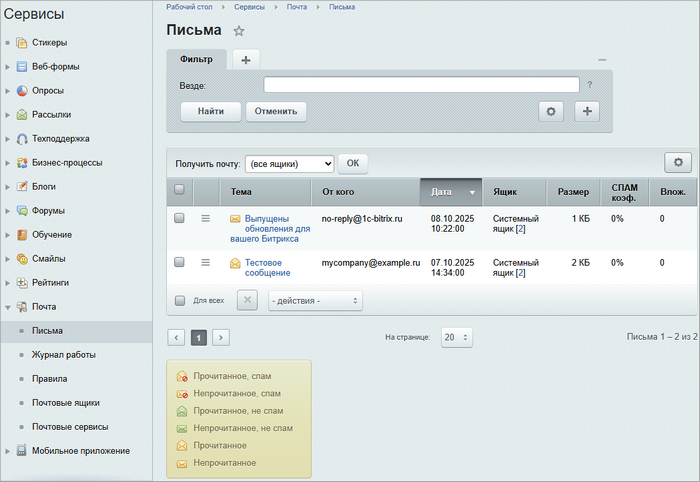The width and height of the screenshot is (700, 482).
Task: Click the table settings gear icon
Action: point(678,162)
